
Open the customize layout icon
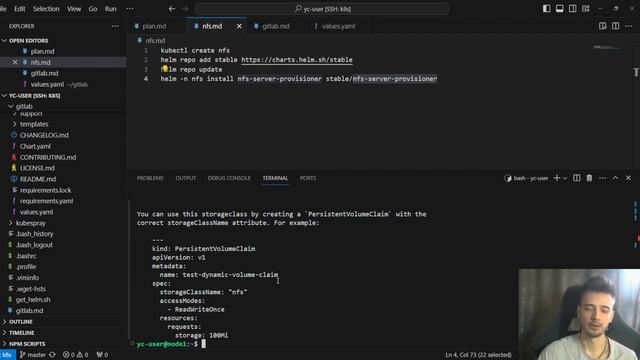(586, 9)
